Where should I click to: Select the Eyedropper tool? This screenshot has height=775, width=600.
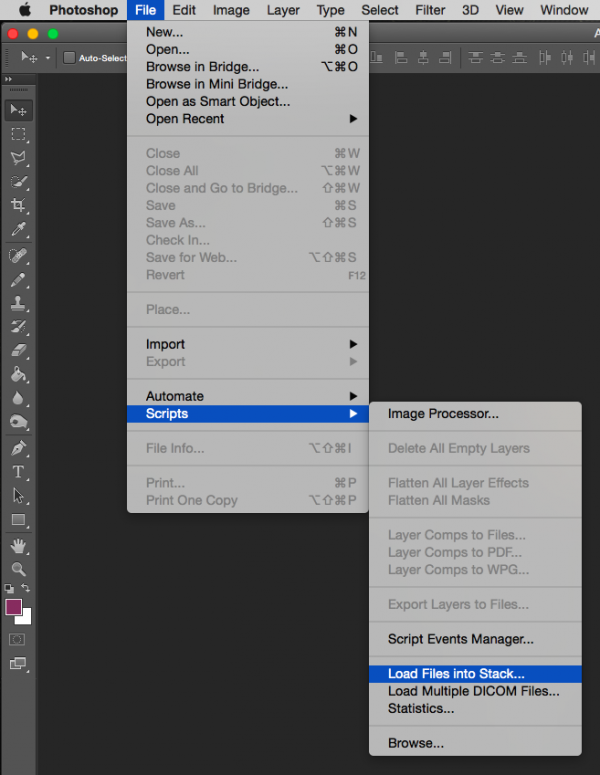coord(18,230)
